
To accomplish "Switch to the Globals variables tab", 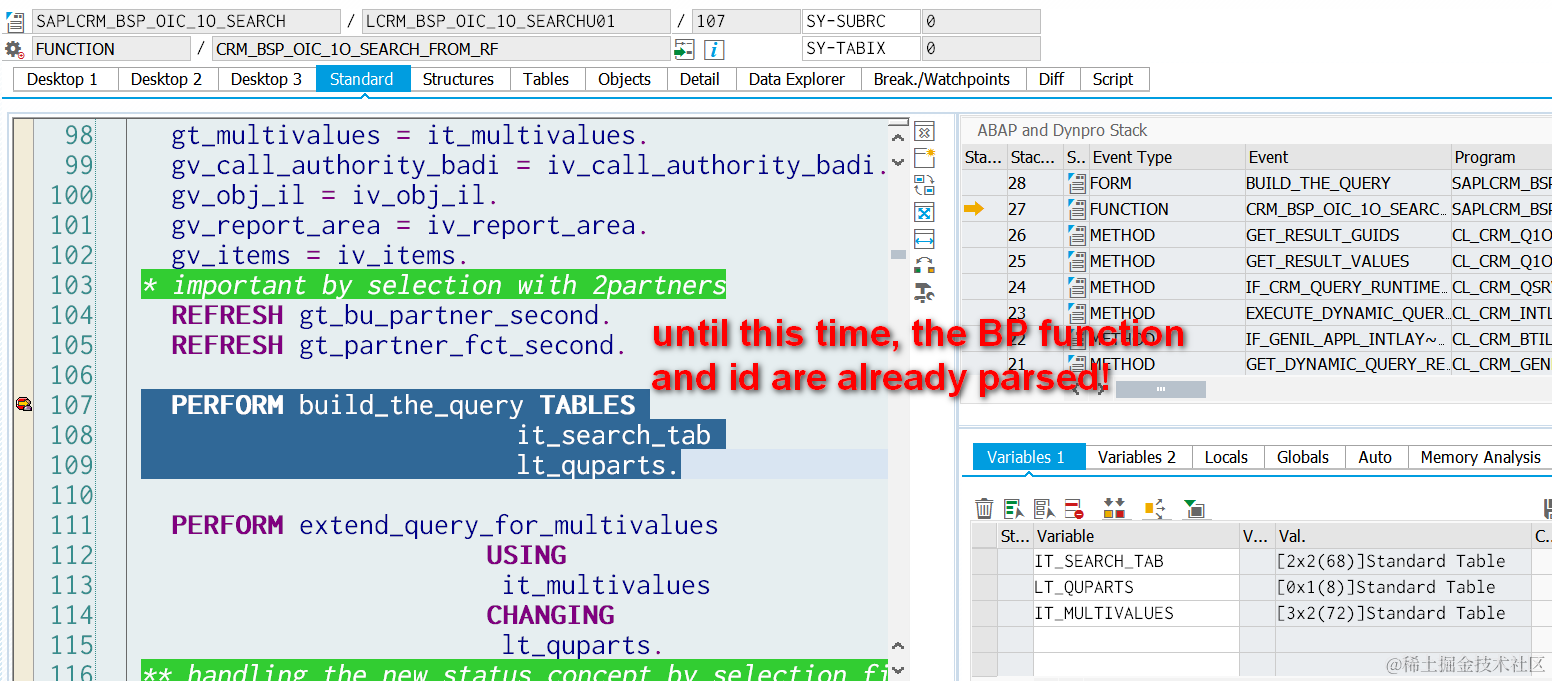I will [1303, 457].
